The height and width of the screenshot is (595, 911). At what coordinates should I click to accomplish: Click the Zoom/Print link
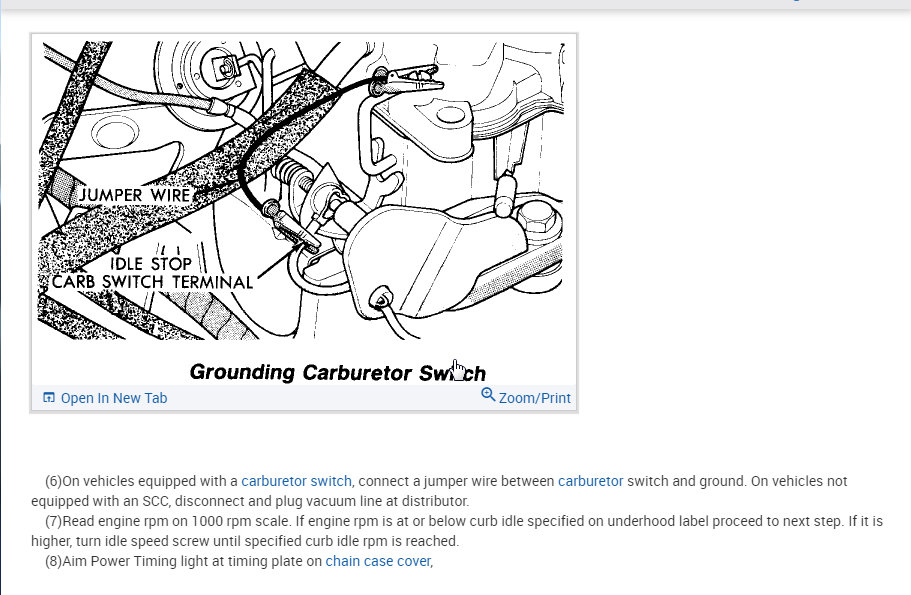(x=535, y=398)
